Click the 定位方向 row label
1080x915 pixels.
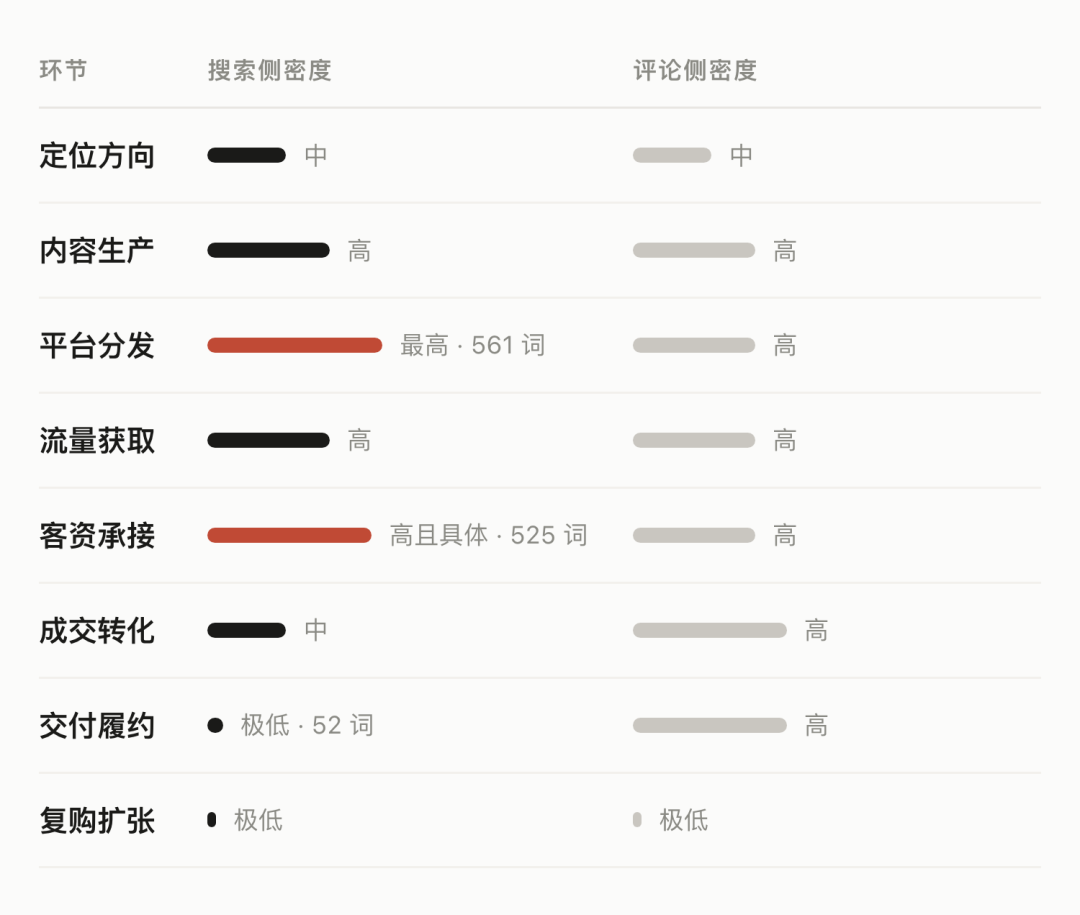pyautogui.click(x=97, y=155)
